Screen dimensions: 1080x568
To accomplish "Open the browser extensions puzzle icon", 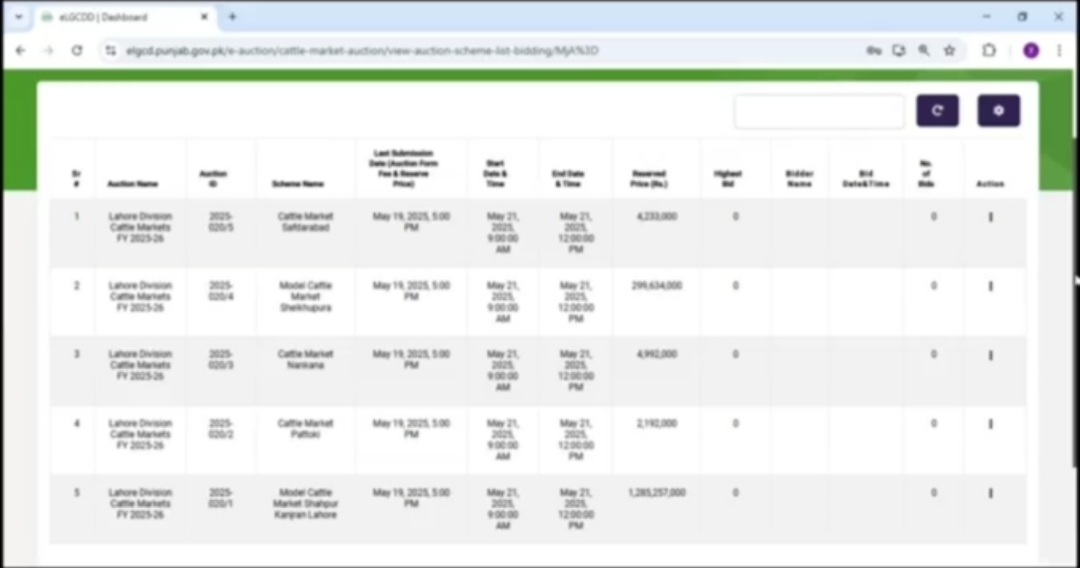I will coord(989,50).
